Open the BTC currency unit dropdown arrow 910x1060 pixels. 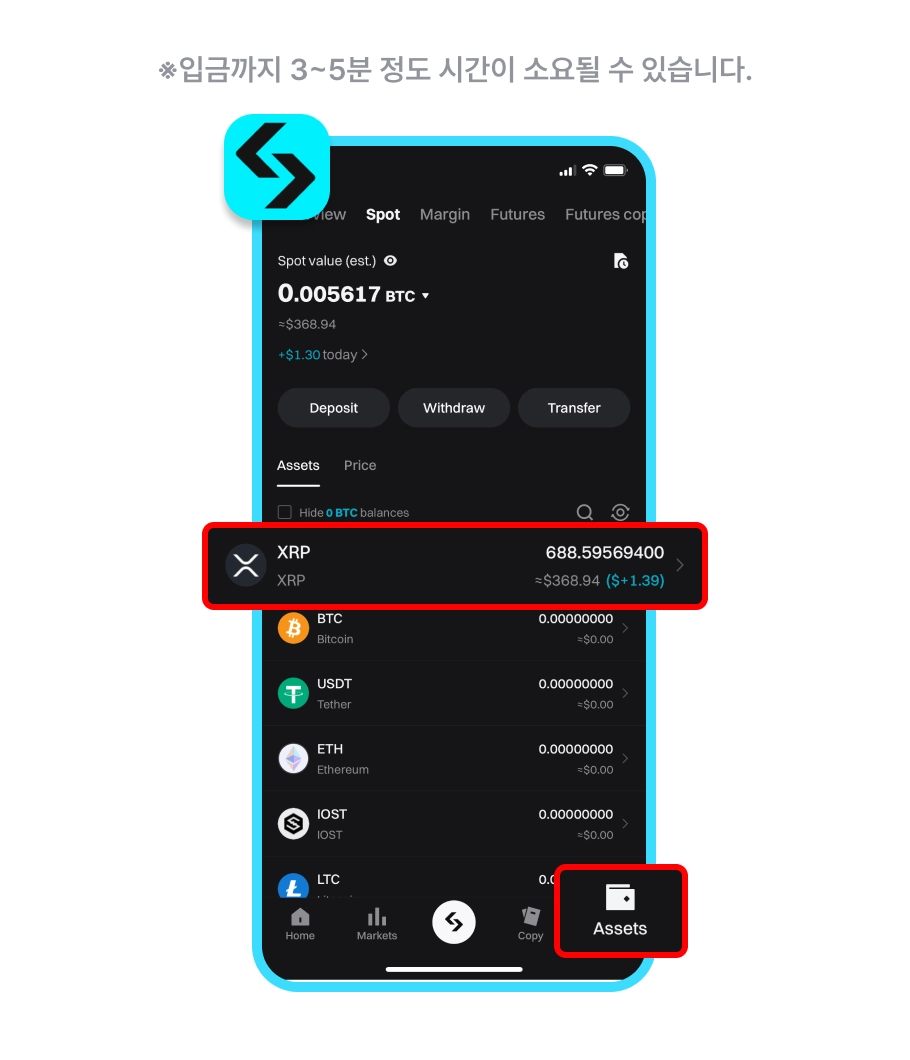click(425, 296)
